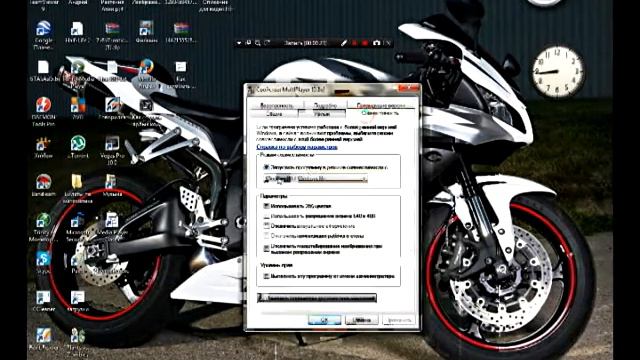This screenshot has height=360, width=640.
Task: Select the Музыка desktop shortcut
Action: click(112, 185)
